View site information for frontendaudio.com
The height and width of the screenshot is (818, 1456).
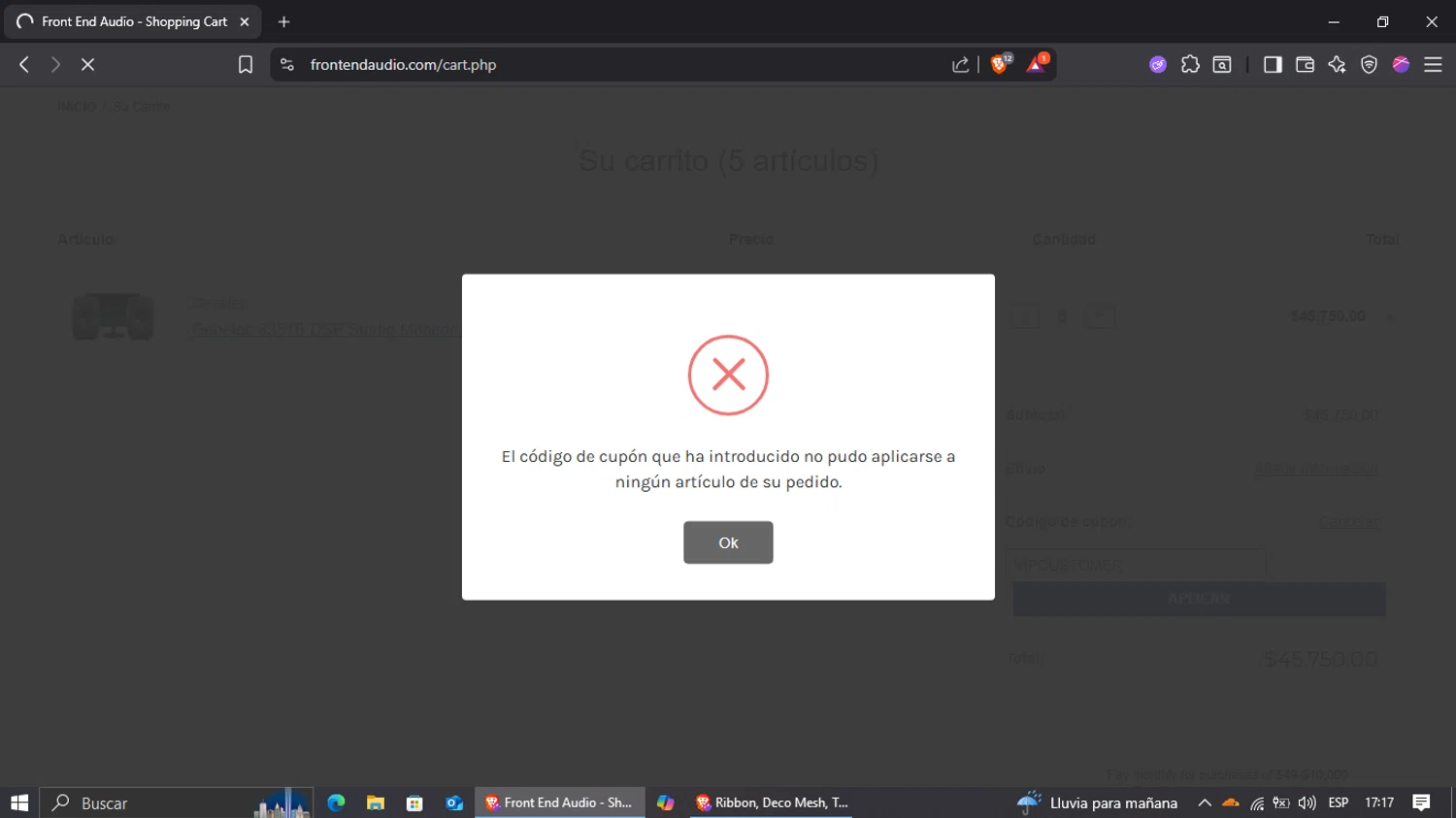[286, 64]
